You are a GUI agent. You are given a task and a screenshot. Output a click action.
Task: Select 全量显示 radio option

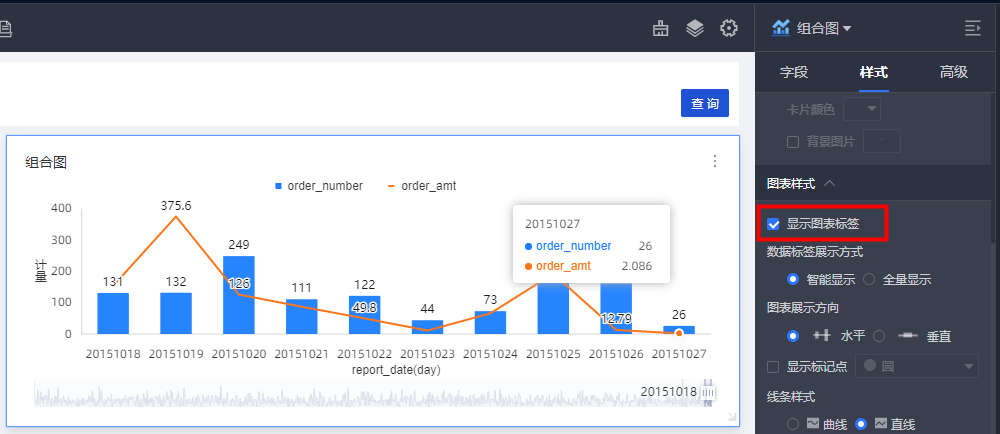[x=870, y=280]
